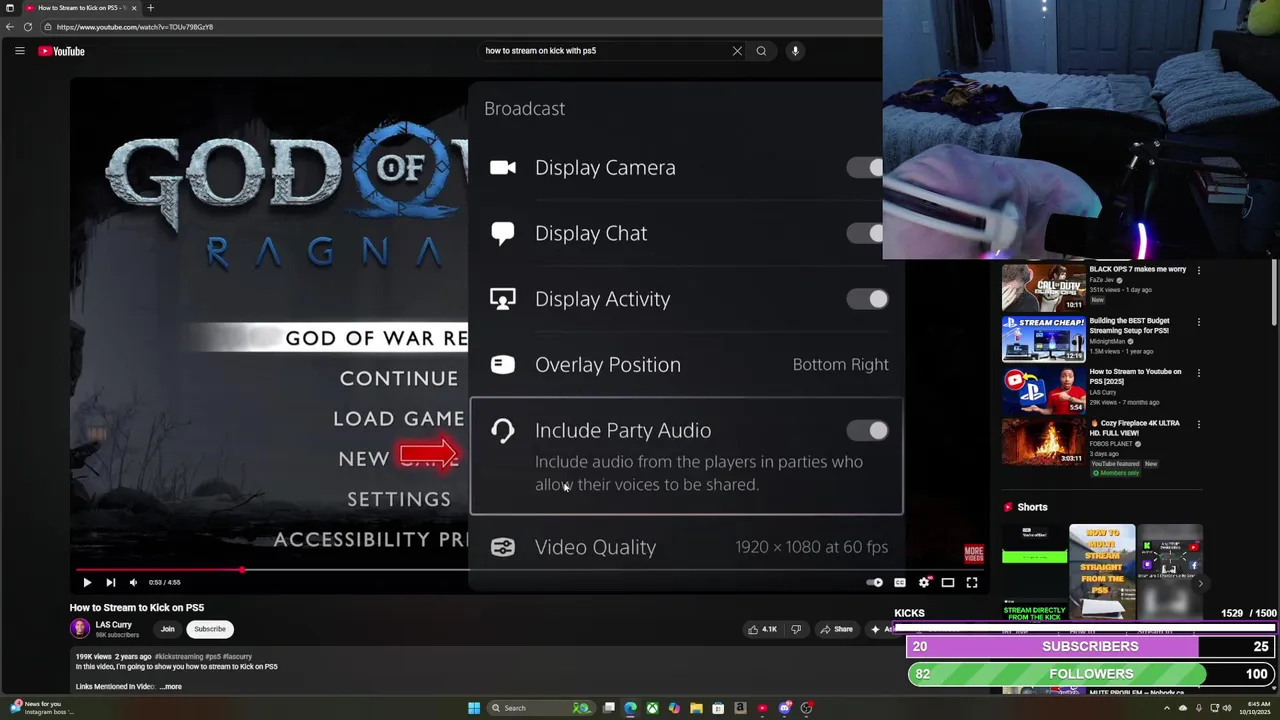The height and width of the screenshot is (720, 1280).
Task: Open the Cozy Fireplace 4K ULTRA video
Action: click(1134, 427)
